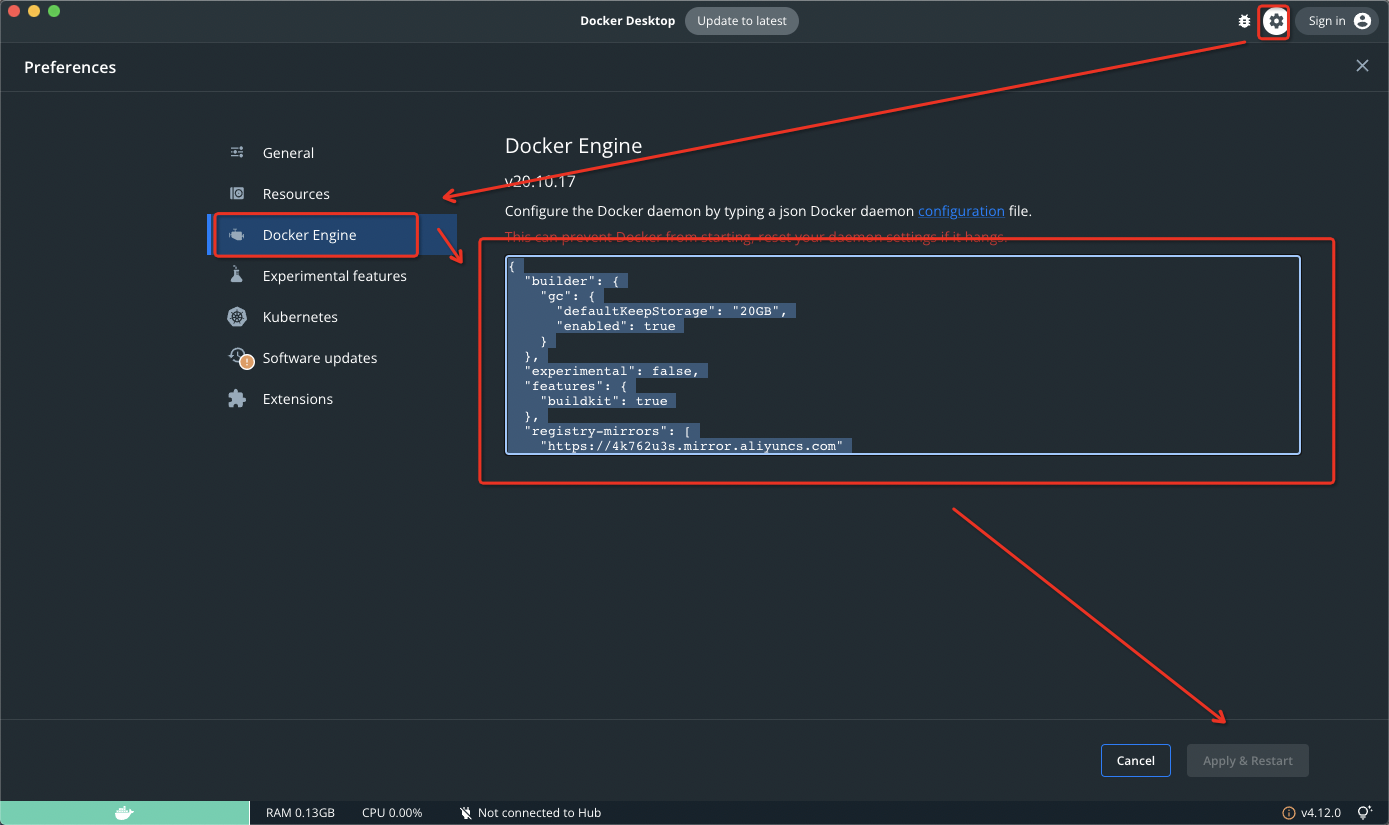1389x825 pixels.
Task: Click the v20.10.17 engine version text
Action: (x=540, y=182)
